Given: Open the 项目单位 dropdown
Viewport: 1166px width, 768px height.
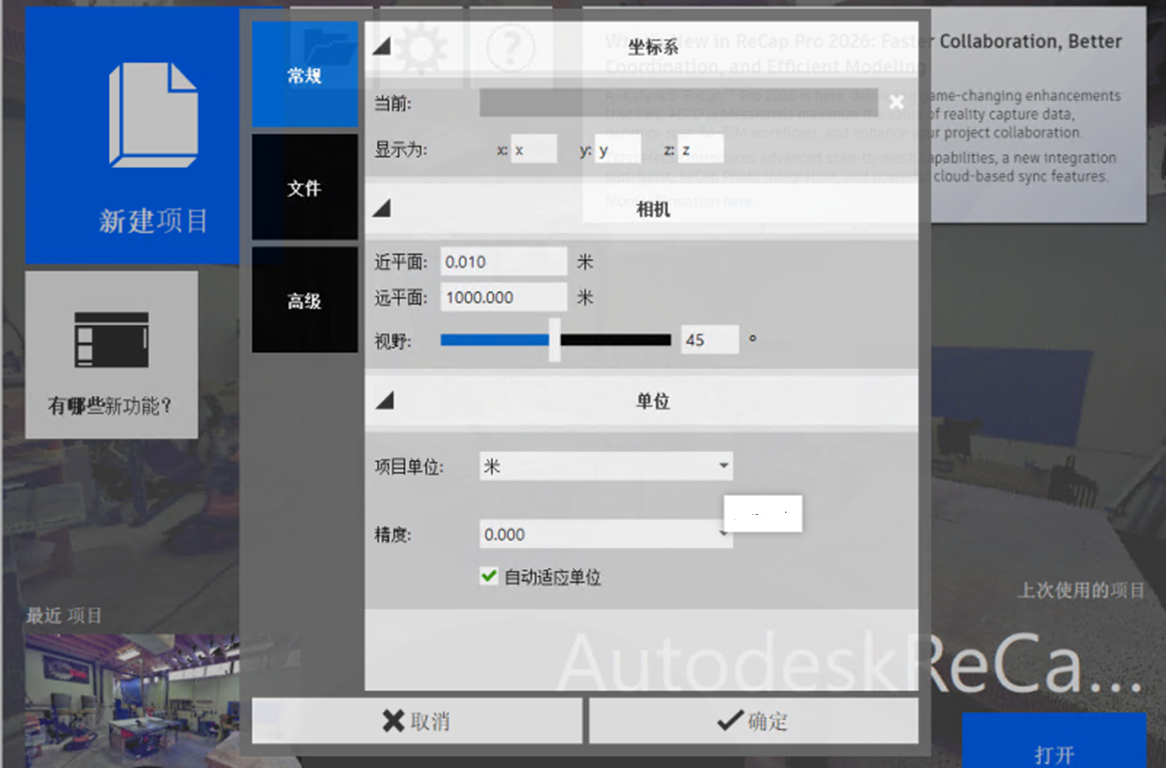Looking at the screenshot, I should [x=605, y=466].
